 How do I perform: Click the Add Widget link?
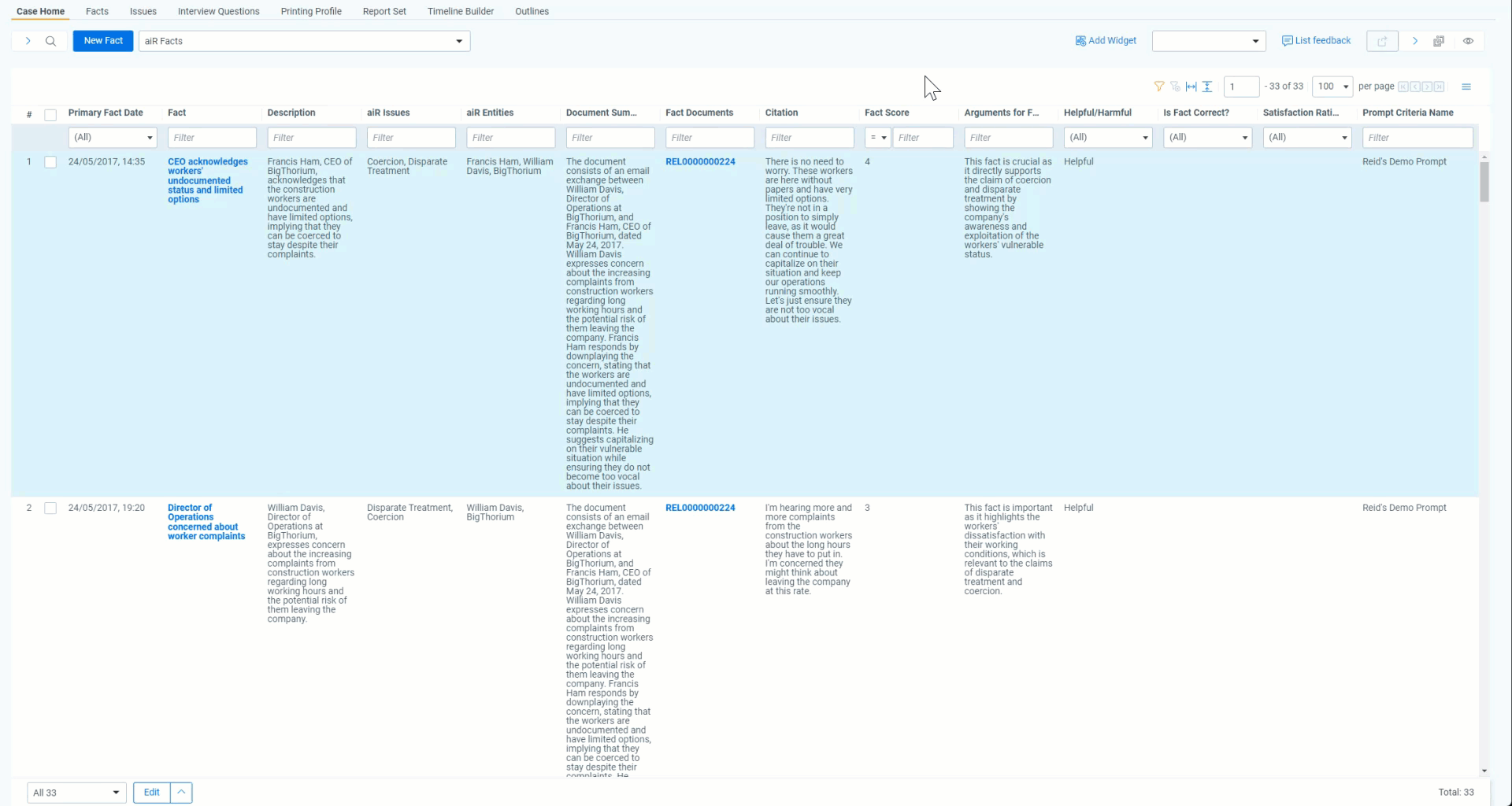click(x=1106, y=41)
